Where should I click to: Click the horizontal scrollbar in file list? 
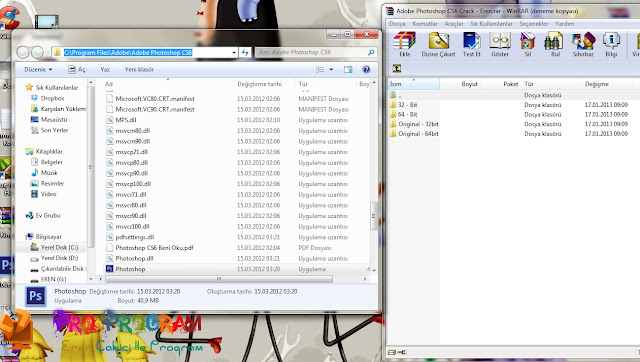[x=219, y=279]
